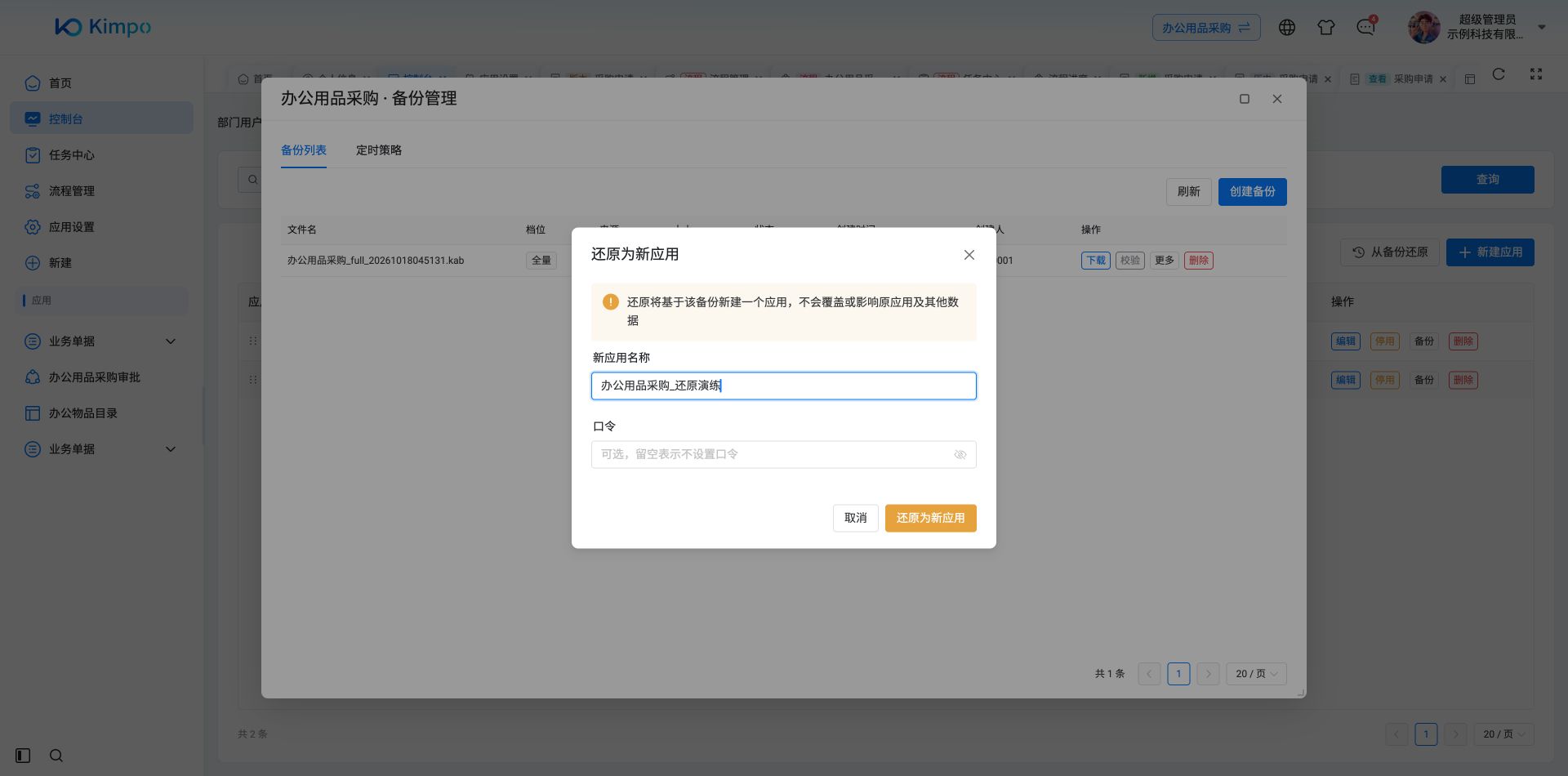This screenshot has width=1568, height=776.
Task: Go to 首页 in the sidebar
Action: [x=101, y=83]
